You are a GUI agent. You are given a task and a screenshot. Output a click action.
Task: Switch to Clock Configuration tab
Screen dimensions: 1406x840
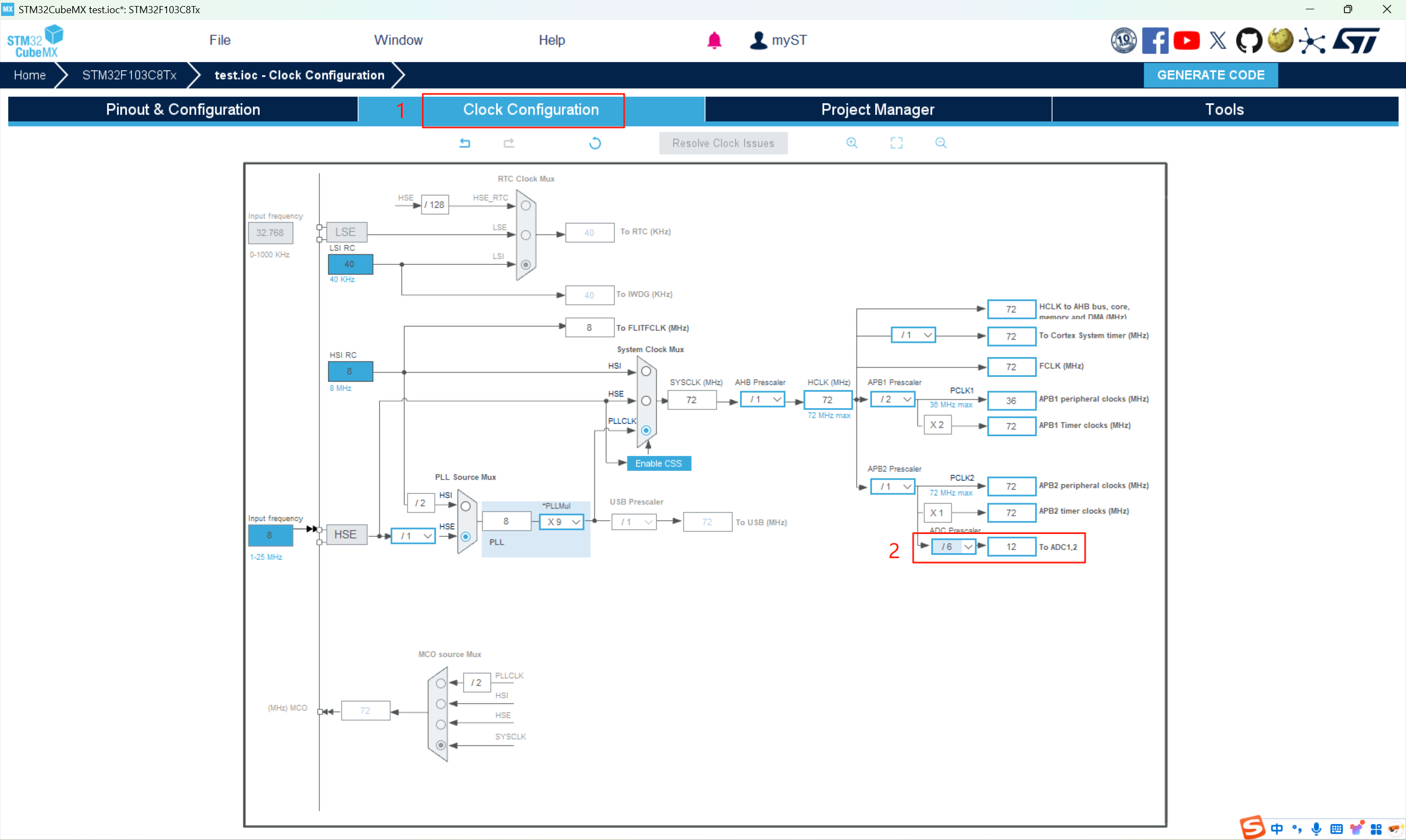pyautogui.click(x=531, y=109)
